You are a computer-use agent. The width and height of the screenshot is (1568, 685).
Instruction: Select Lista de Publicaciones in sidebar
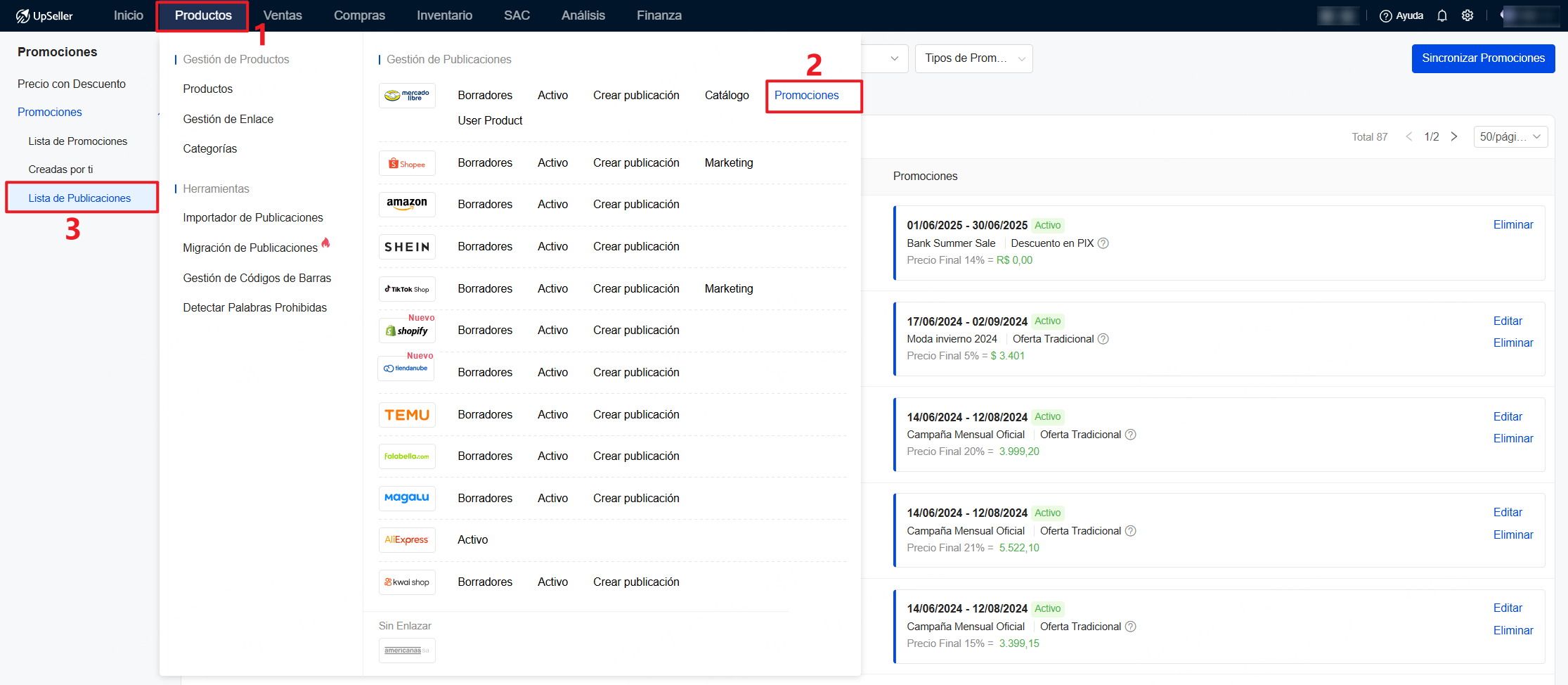pyautogui.click(x=79, y=198)
